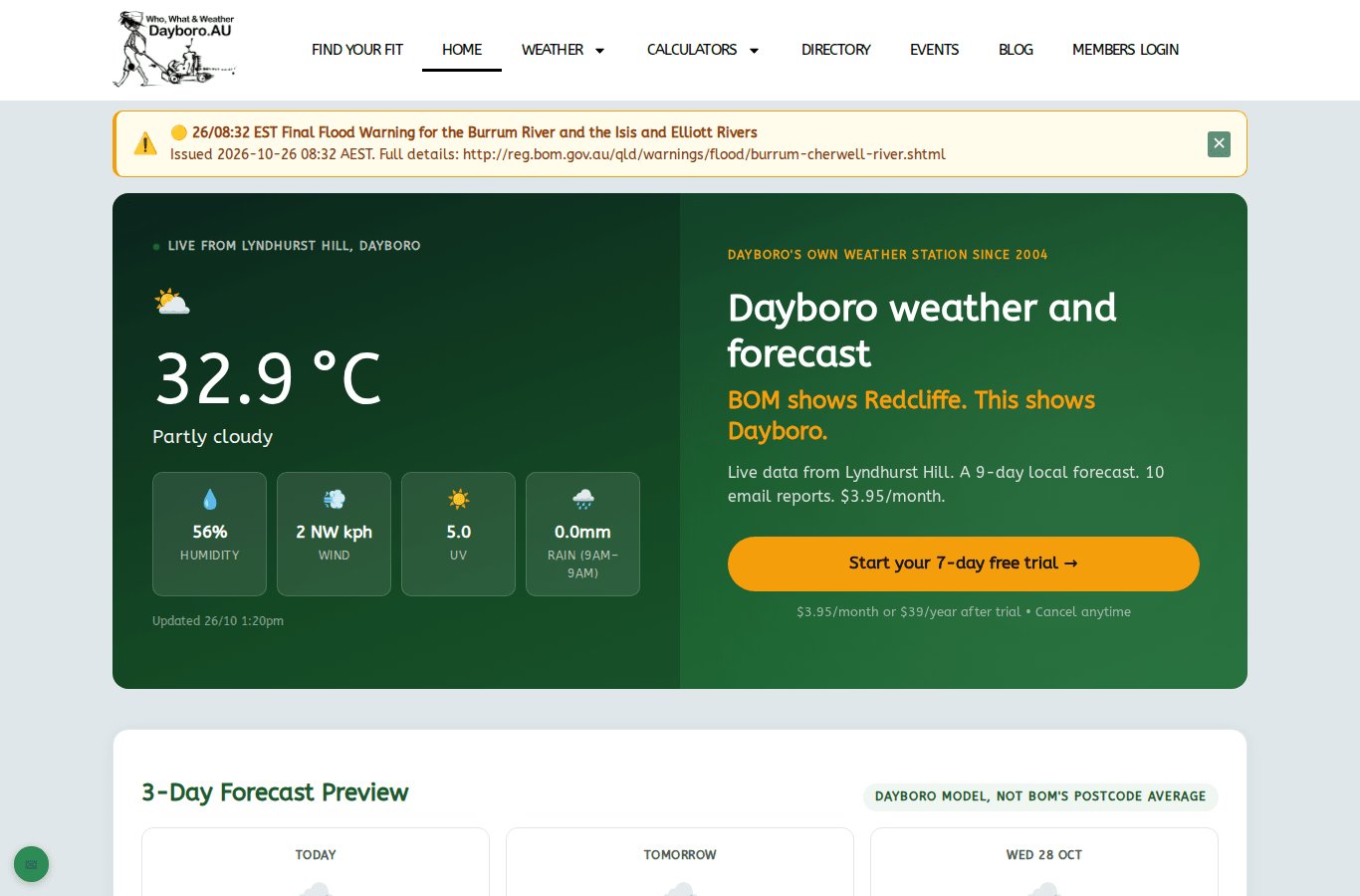The image size is (1360, 896).
Task: Click the Partly cloudy condition text
Action: pyautogui.click(x=213, y=437)
